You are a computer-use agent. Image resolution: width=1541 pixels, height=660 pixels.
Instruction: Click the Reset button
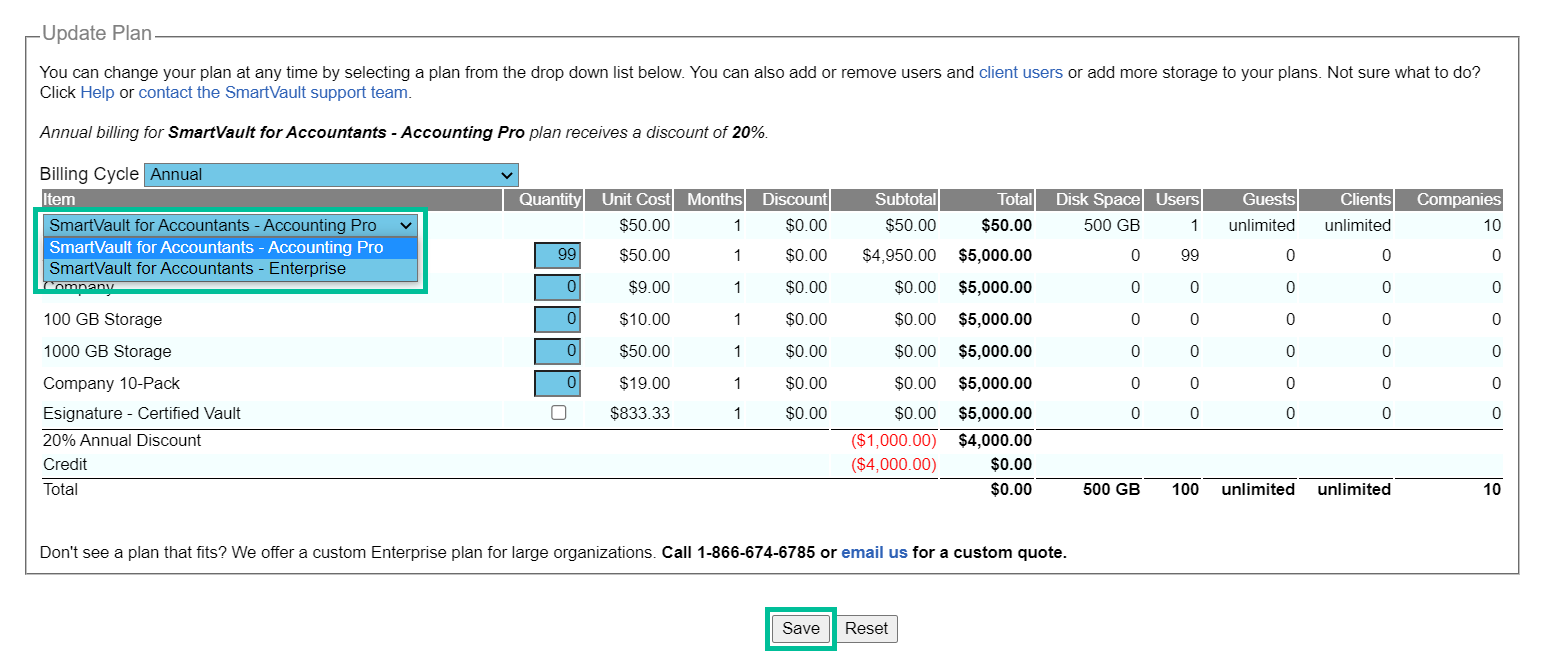click(x=866, y=628)
